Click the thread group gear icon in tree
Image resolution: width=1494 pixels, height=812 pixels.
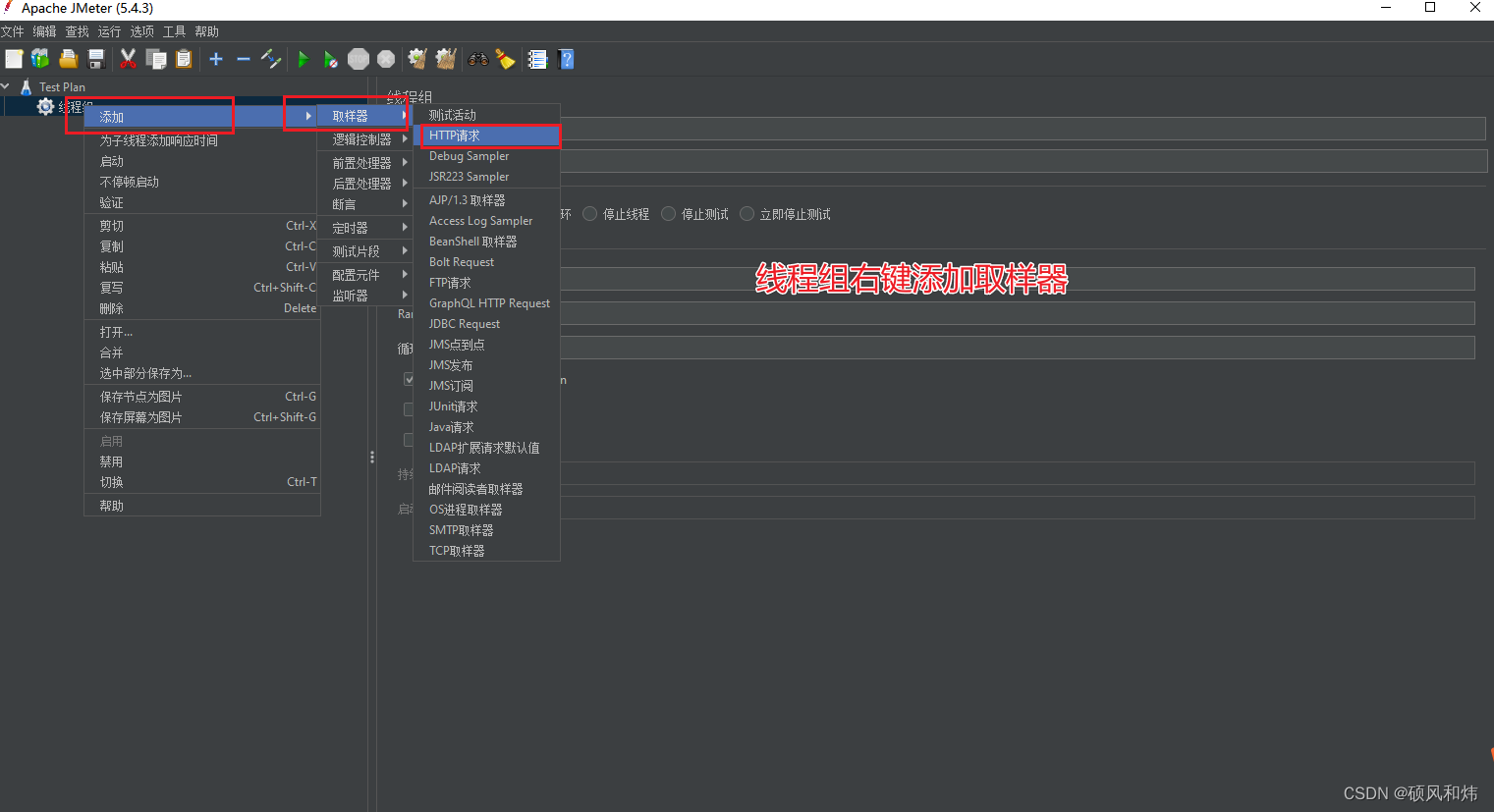point(45,106)
